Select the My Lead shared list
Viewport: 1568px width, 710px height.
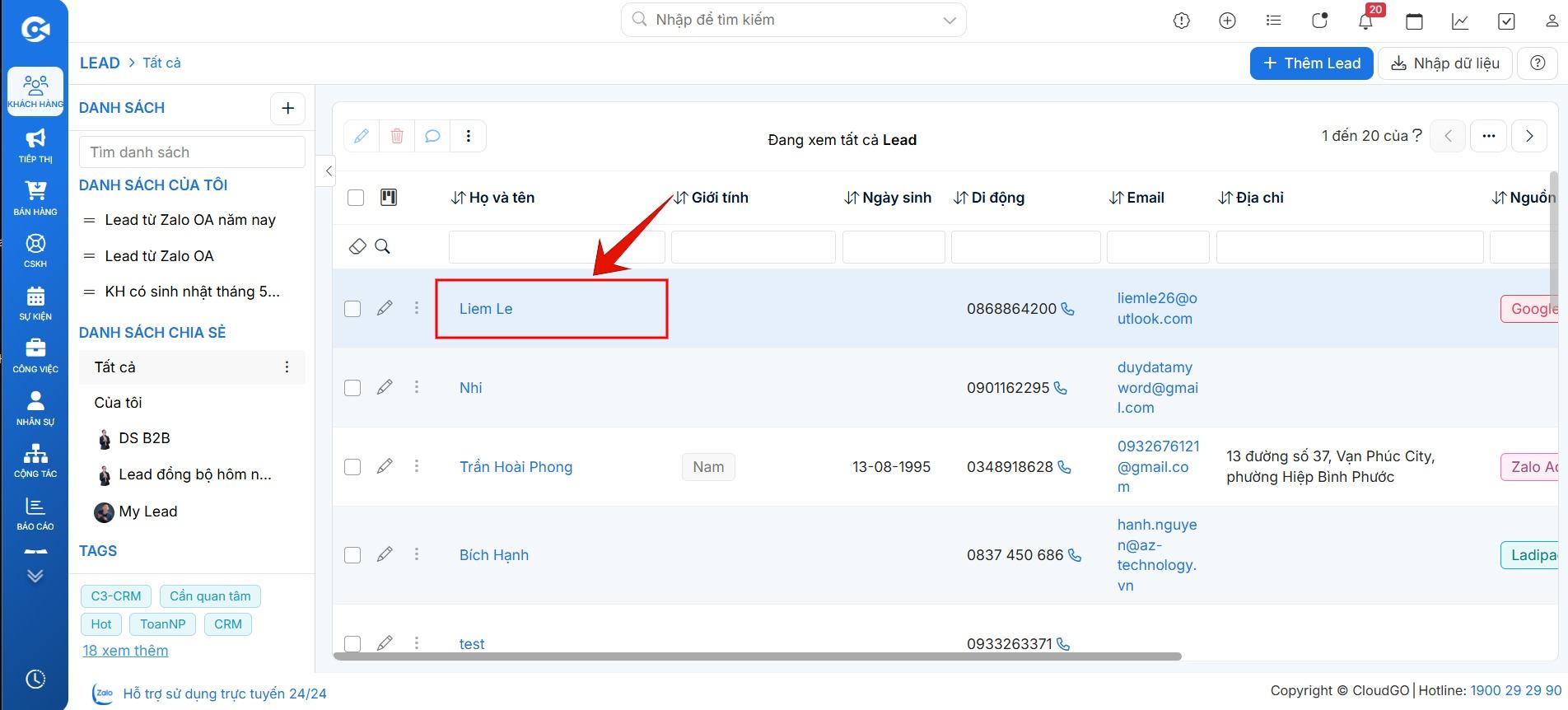pos(147,511)
